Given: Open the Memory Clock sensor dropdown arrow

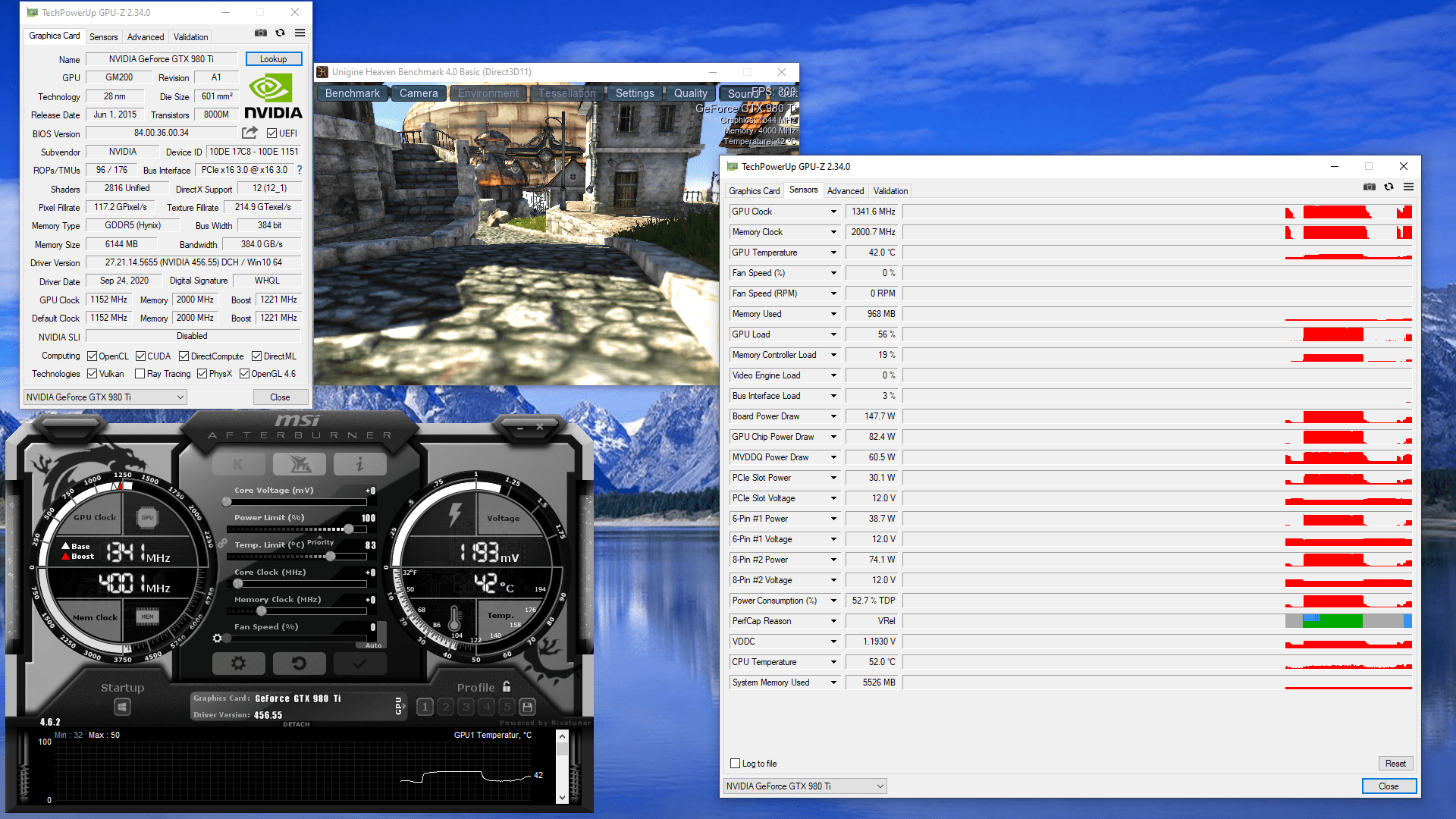Looking at the screenshot, I should click(833, 232).
